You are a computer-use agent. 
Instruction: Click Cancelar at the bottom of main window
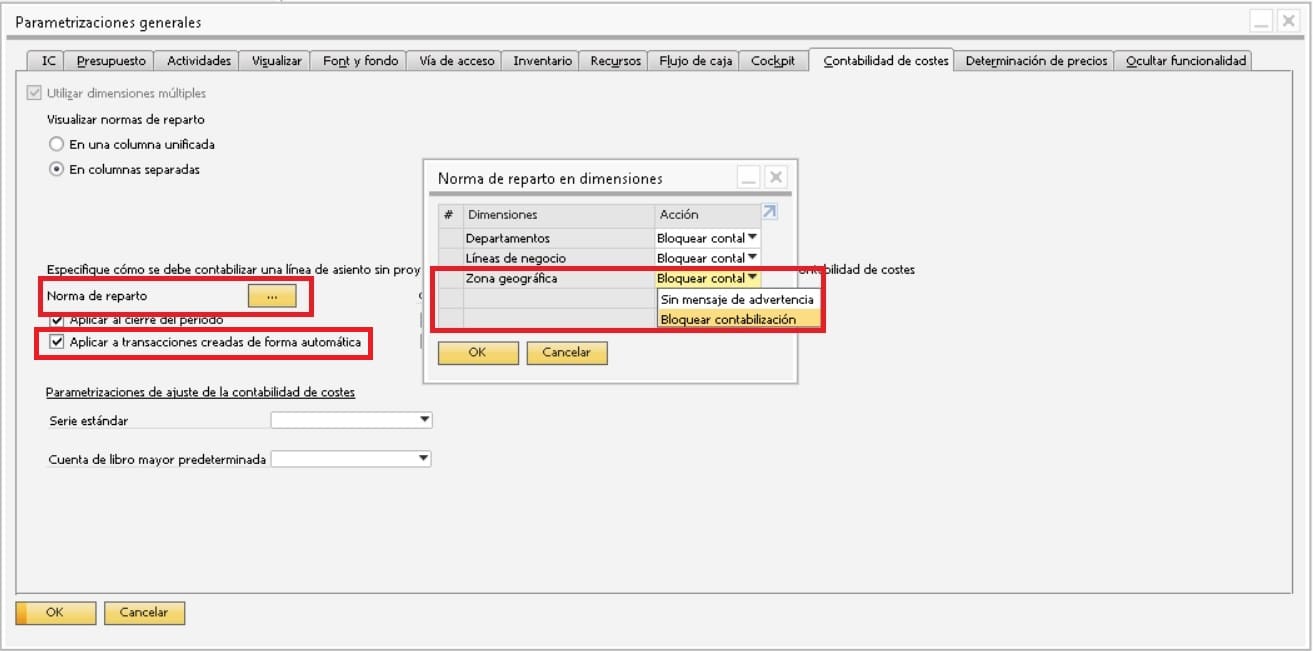click(x=144, y=613)
